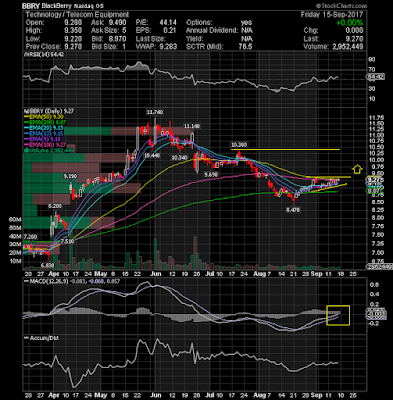Click the Prev Close value 9.270
This screenshot has height=400, width=393.
tap(74, 47)
